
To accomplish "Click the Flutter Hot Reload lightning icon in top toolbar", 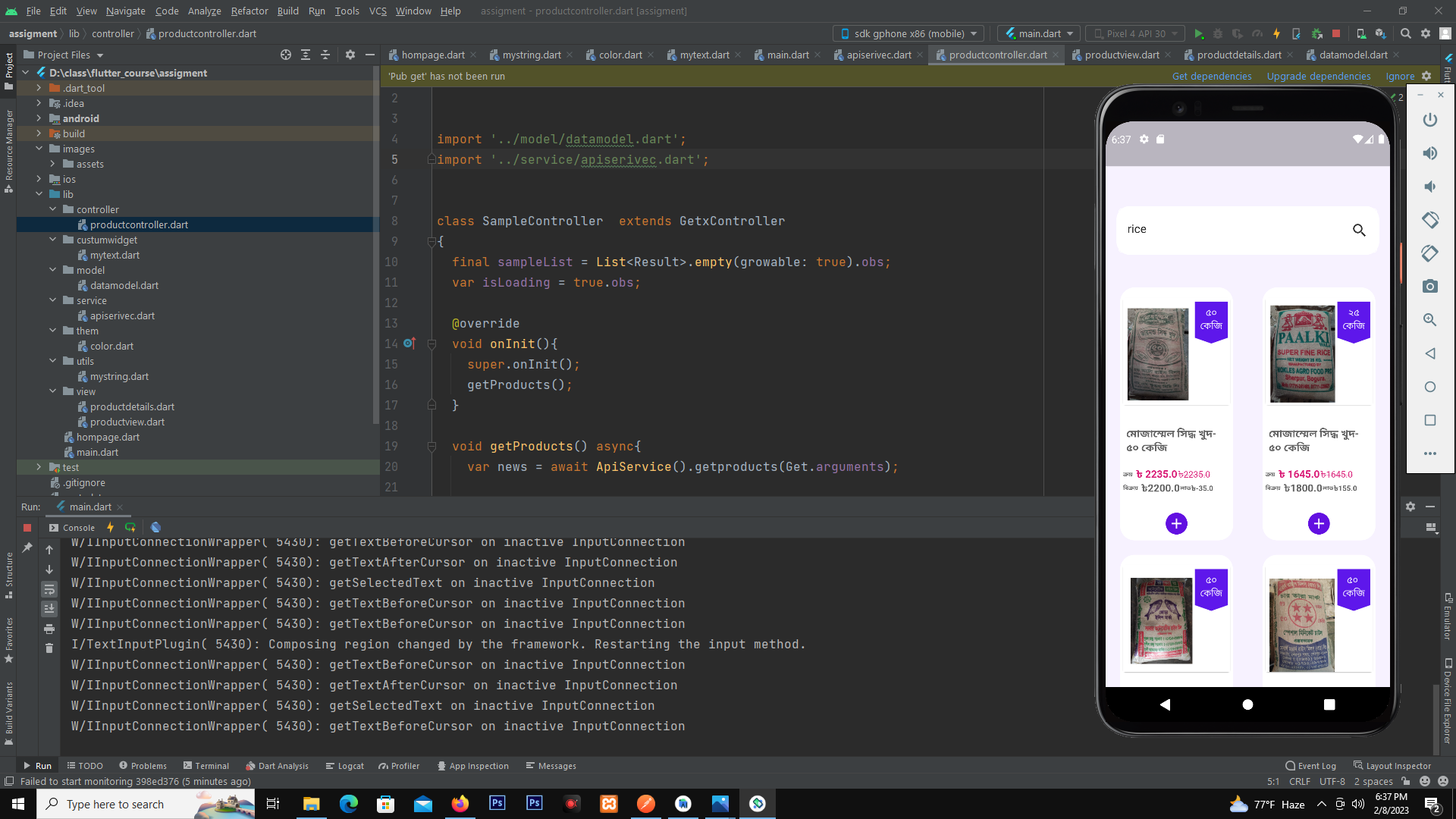I will point(1277,34).
